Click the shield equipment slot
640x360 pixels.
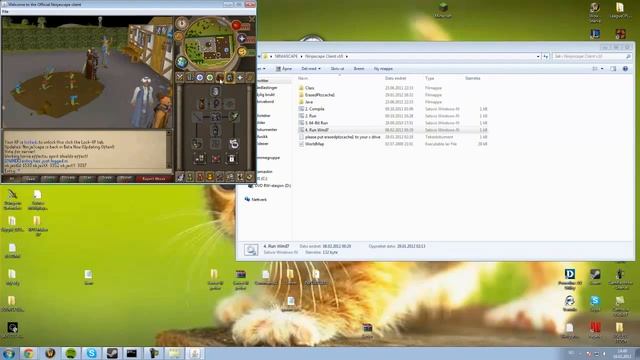click(234, 117)
